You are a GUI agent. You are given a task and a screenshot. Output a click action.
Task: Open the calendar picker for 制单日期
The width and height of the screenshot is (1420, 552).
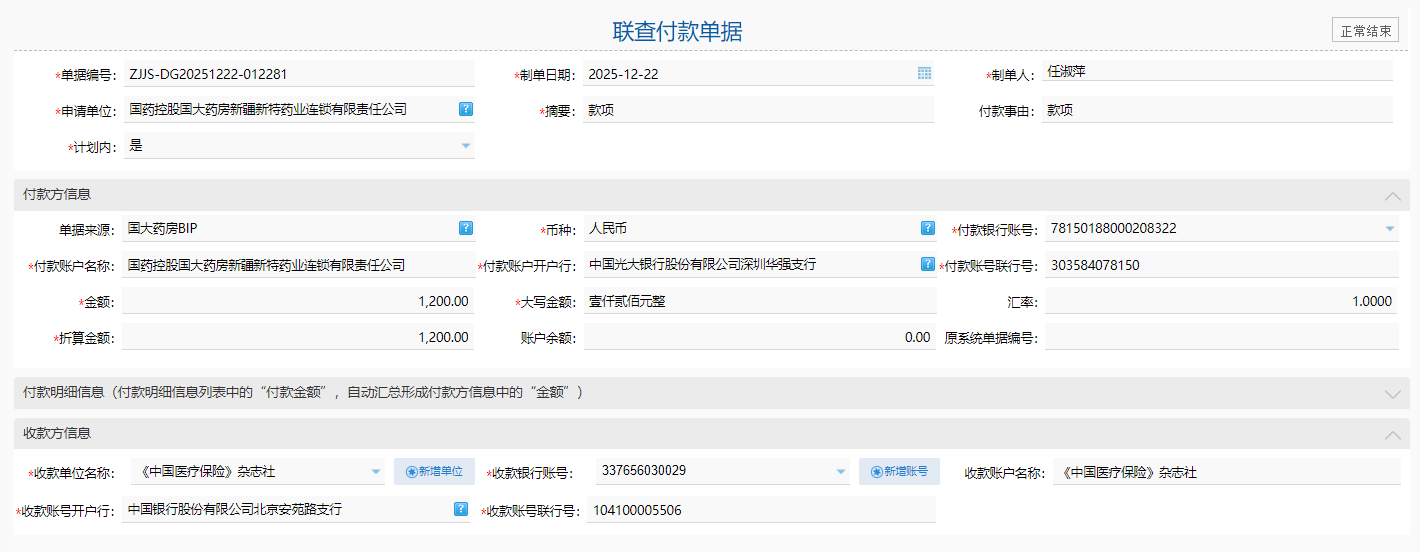coord(924,74)
